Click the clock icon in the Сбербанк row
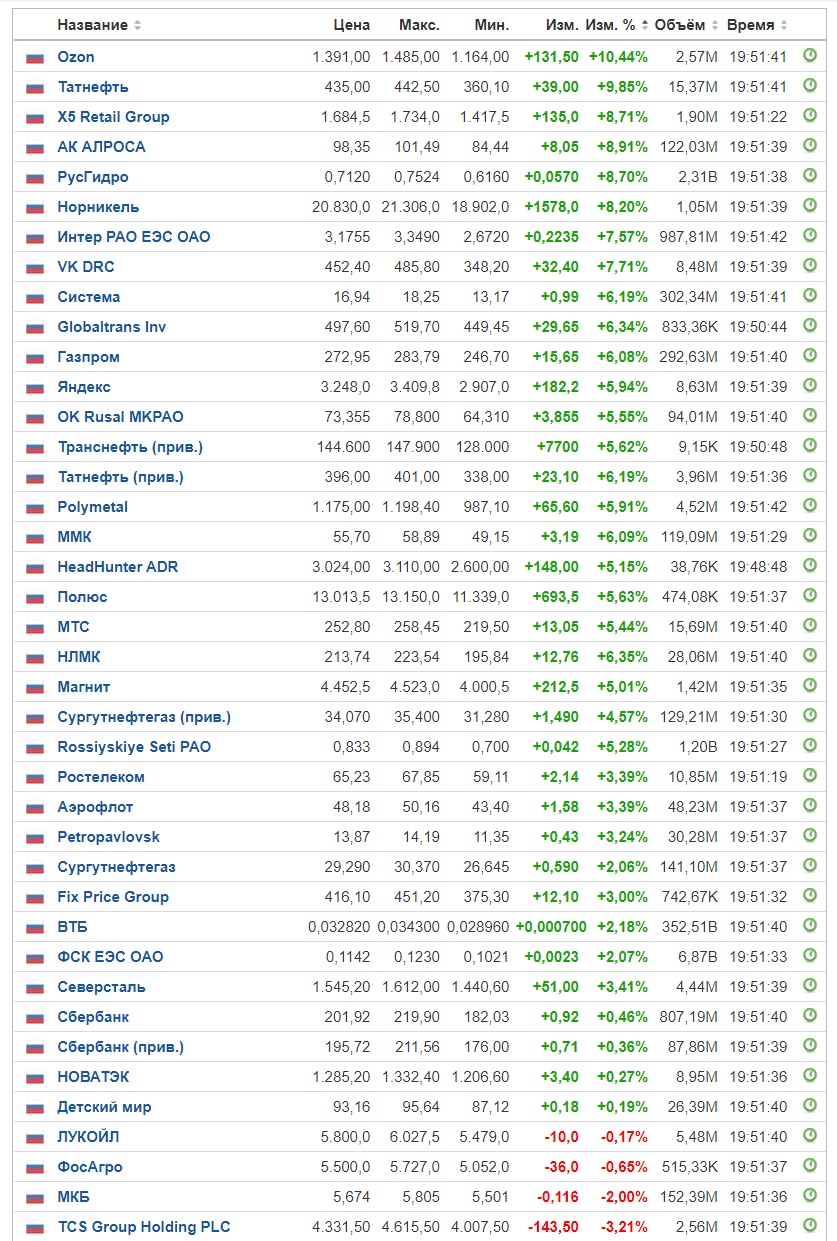Image resolution: width=837 pixels, height=1241 pixels. [810, 1016]
